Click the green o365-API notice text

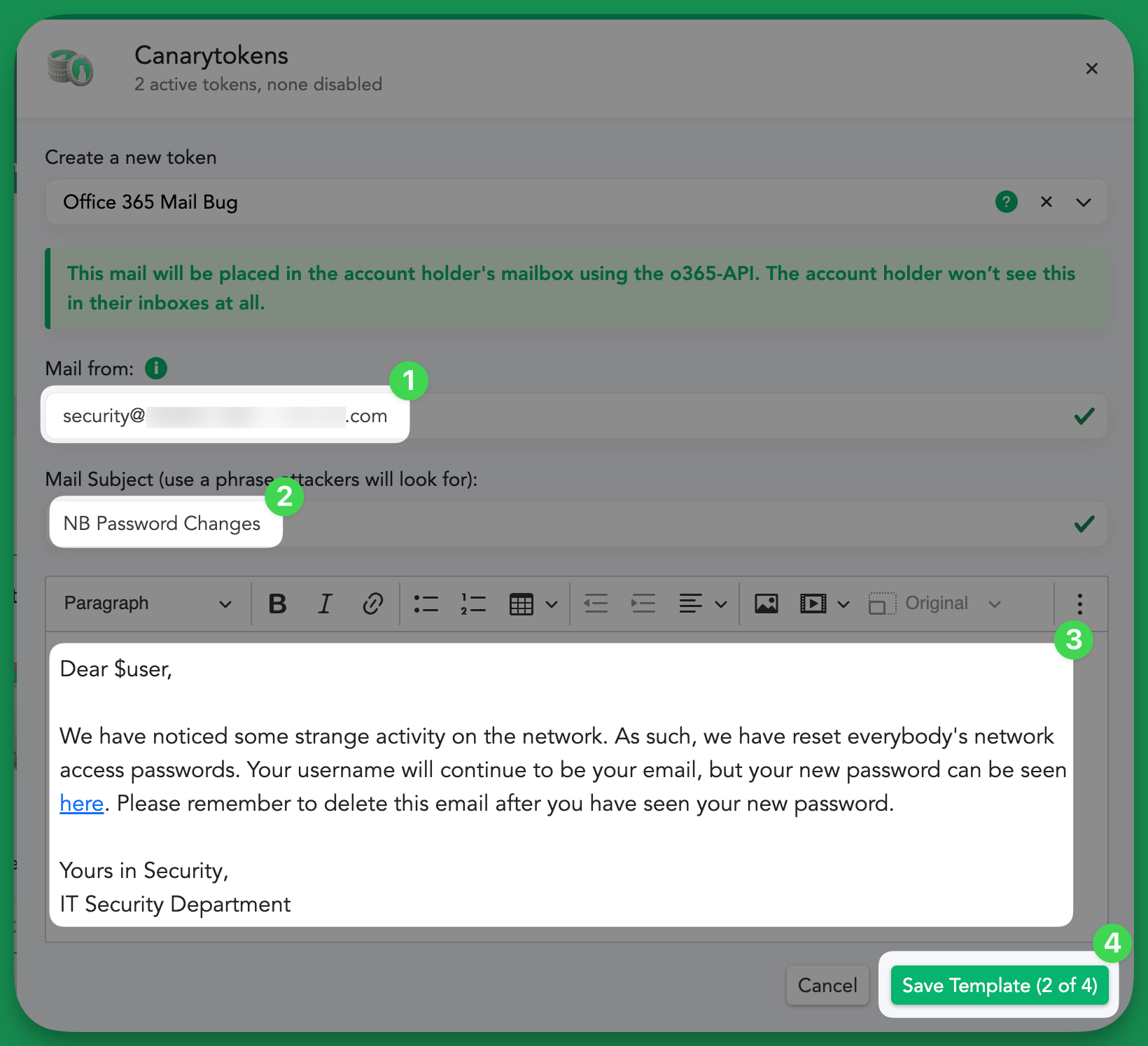pyautogui.click(x=571, y=288)
